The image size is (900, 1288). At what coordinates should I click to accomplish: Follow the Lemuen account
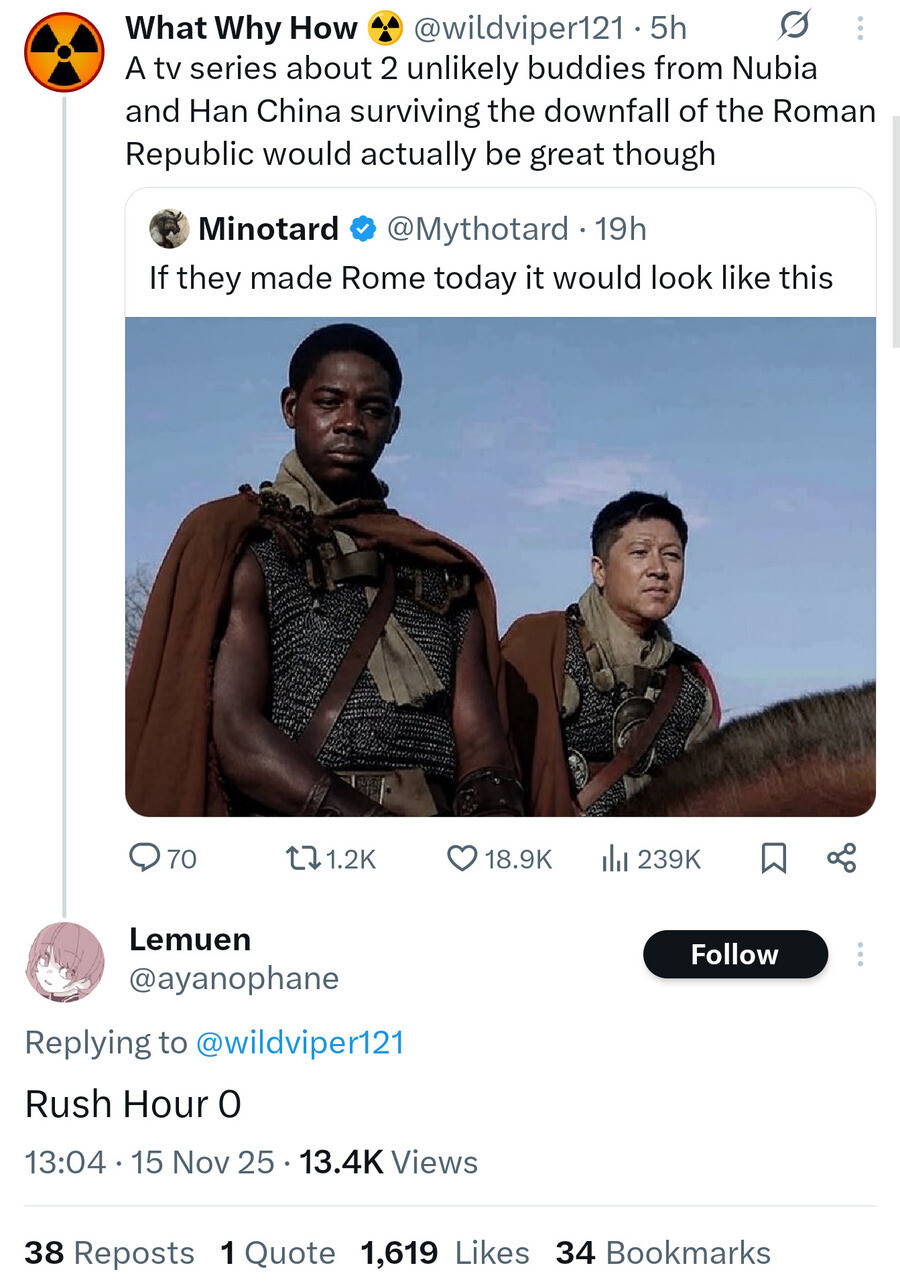click(735, 954)
